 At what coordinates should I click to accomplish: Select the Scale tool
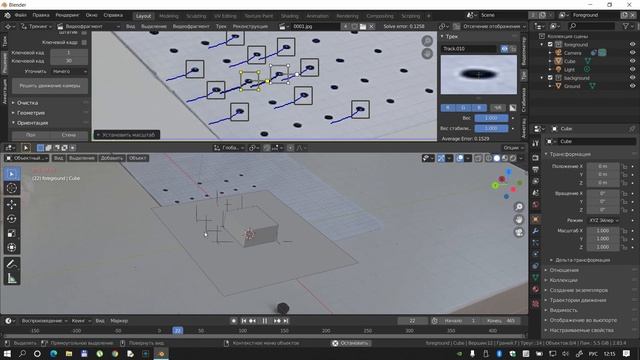coord(11,233)
